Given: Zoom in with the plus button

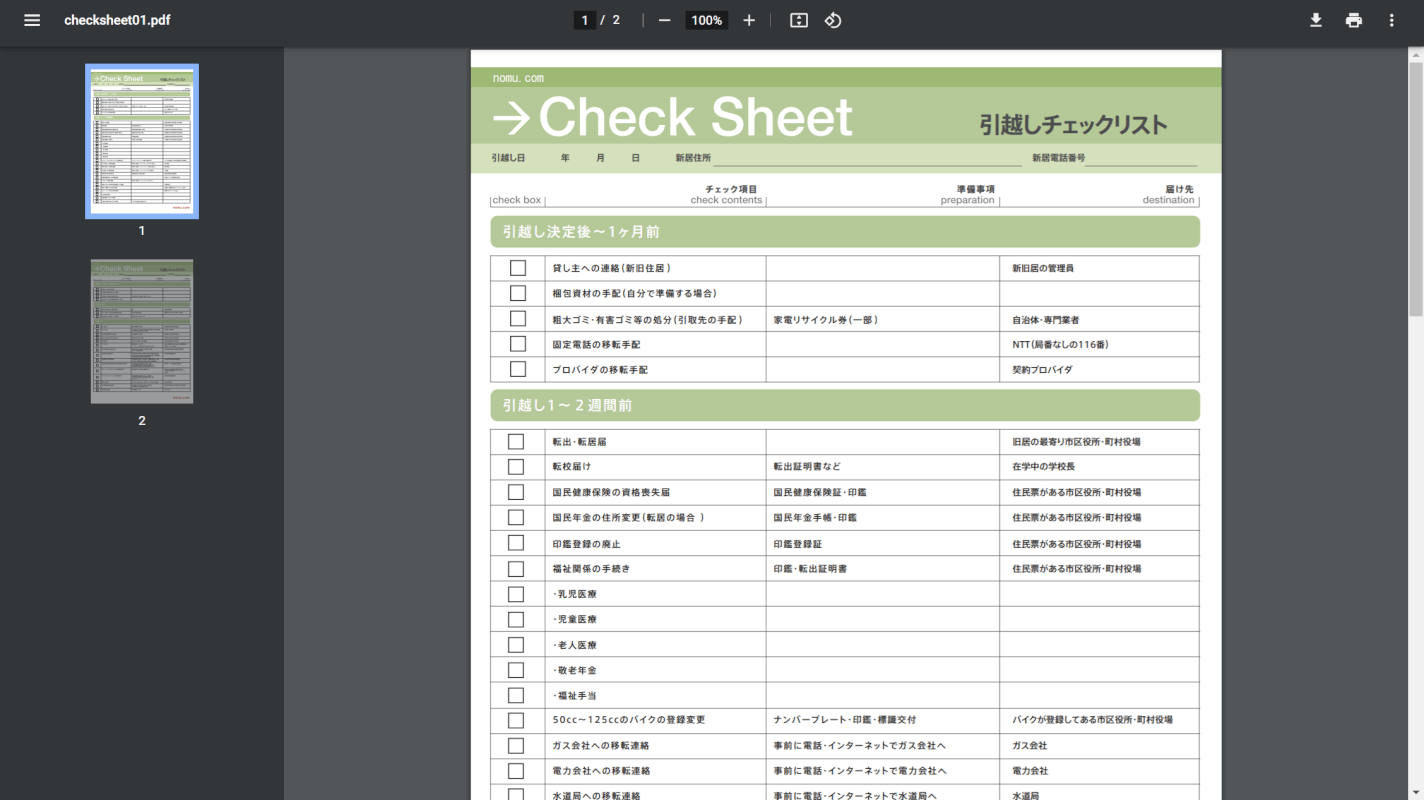Looking at the screenshot, I should point(749,20).
